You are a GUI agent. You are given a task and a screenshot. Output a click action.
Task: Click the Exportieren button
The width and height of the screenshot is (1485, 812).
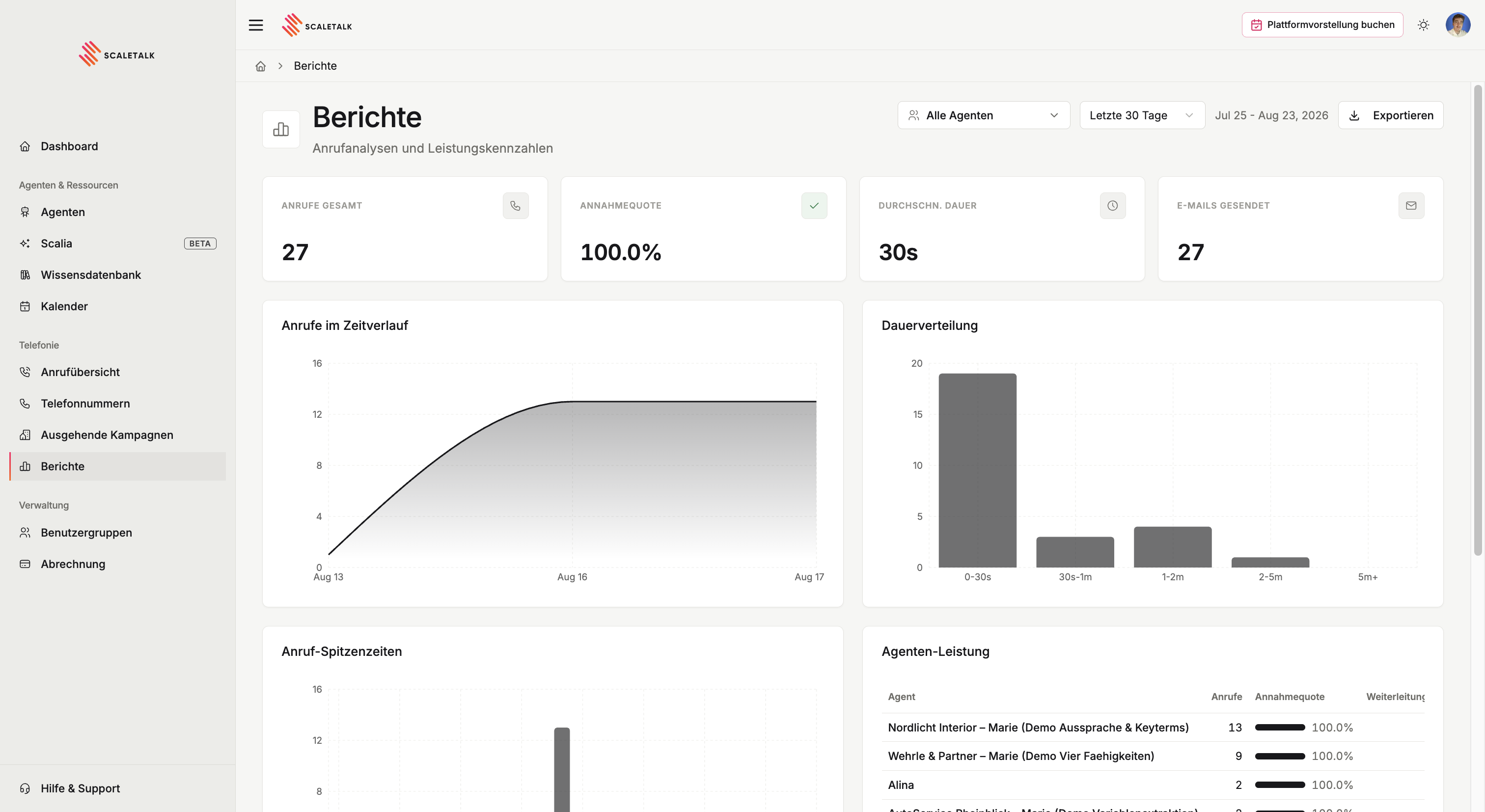1390,115
